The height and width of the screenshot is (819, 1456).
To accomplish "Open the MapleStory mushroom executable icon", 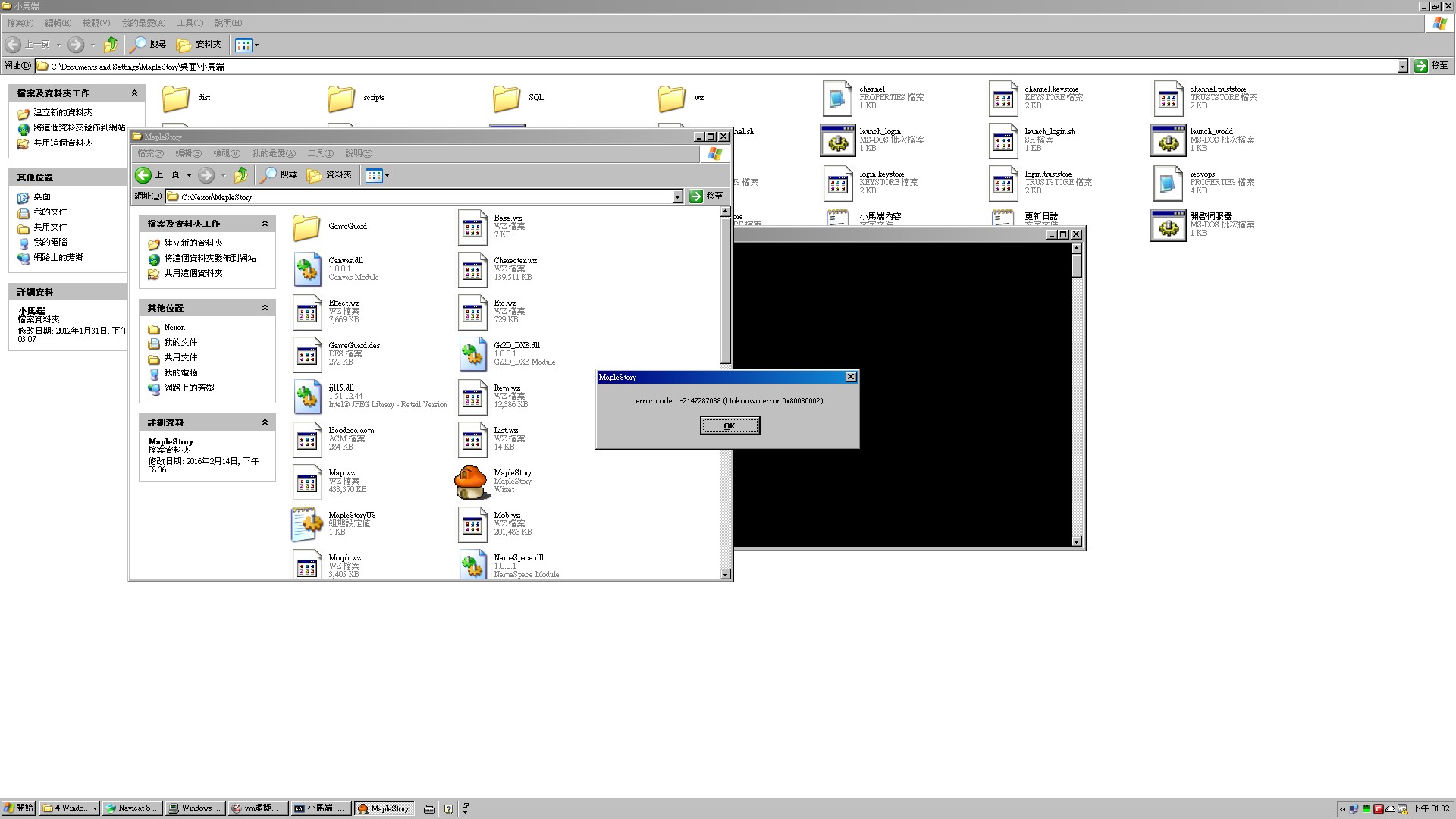I will click(471, 482).
